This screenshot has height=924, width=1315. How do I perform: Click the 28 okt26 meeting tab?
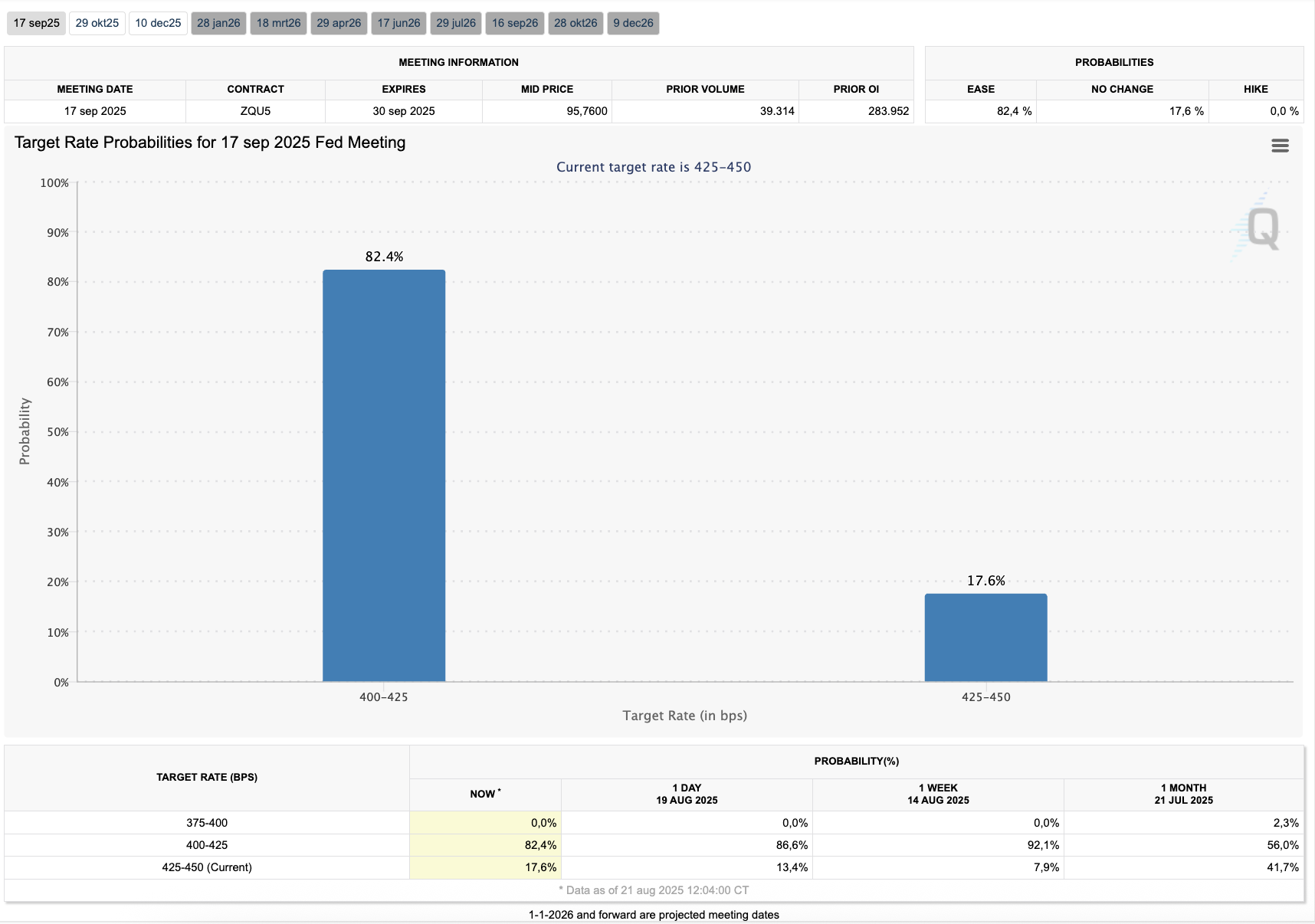[x=576, y=23]
